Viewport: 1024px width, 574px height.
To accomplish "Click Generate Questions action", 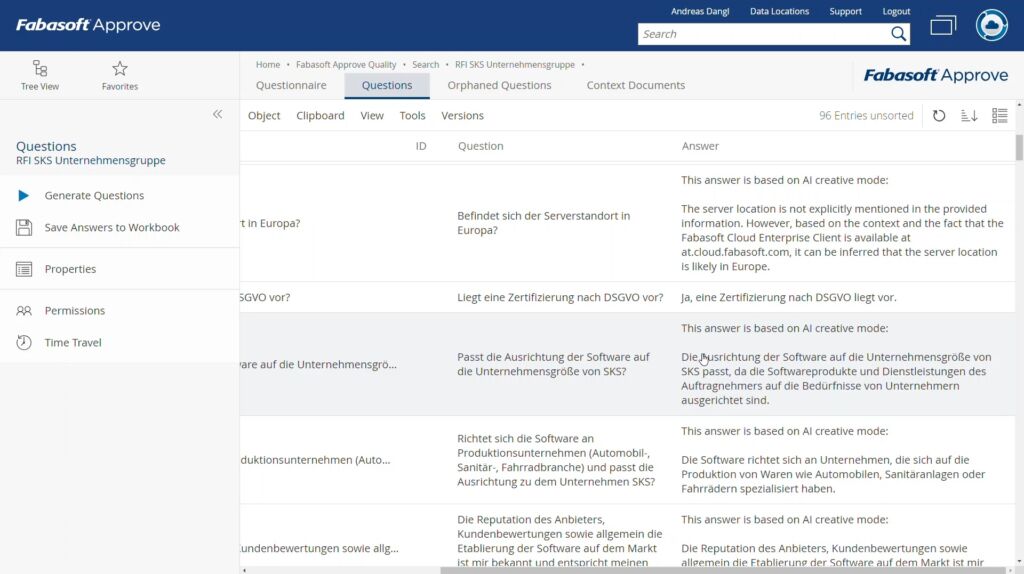I will tap(94, 195).
